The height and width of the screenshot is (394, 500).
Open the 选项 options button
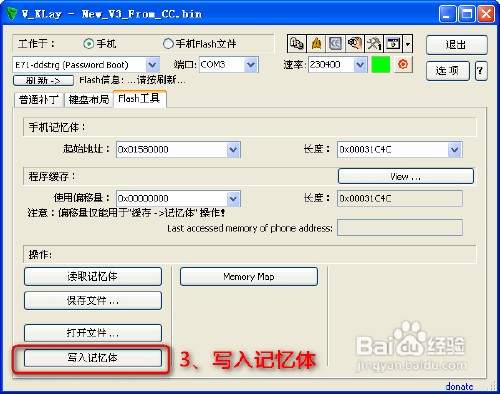pos(448,71)
